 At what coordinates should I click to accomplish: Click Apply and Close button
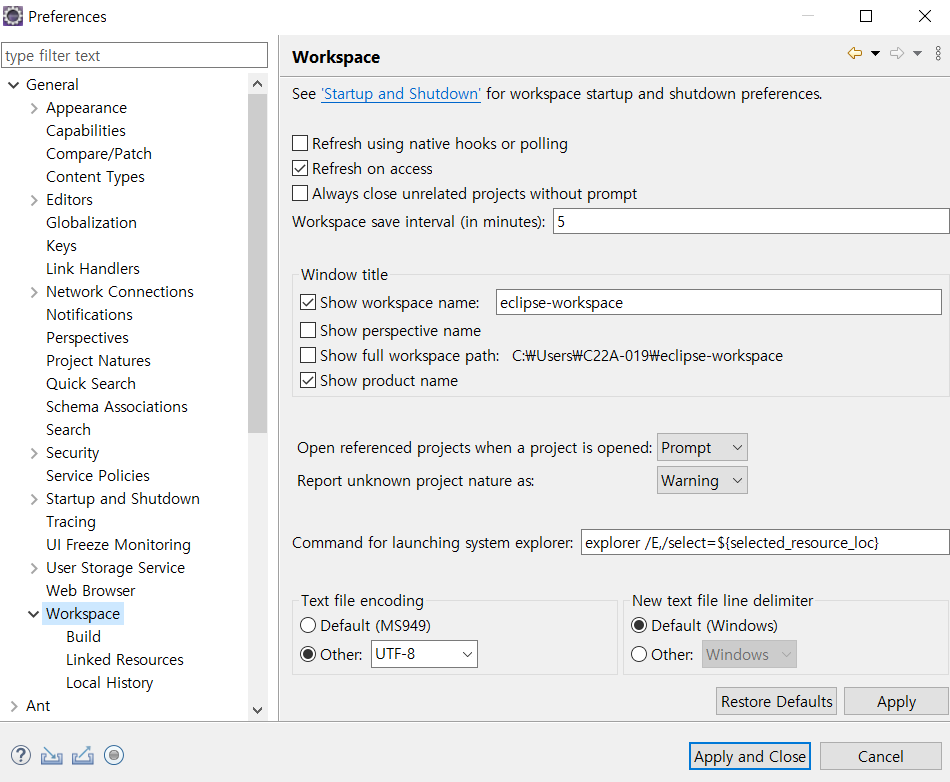tap(749, 757)
